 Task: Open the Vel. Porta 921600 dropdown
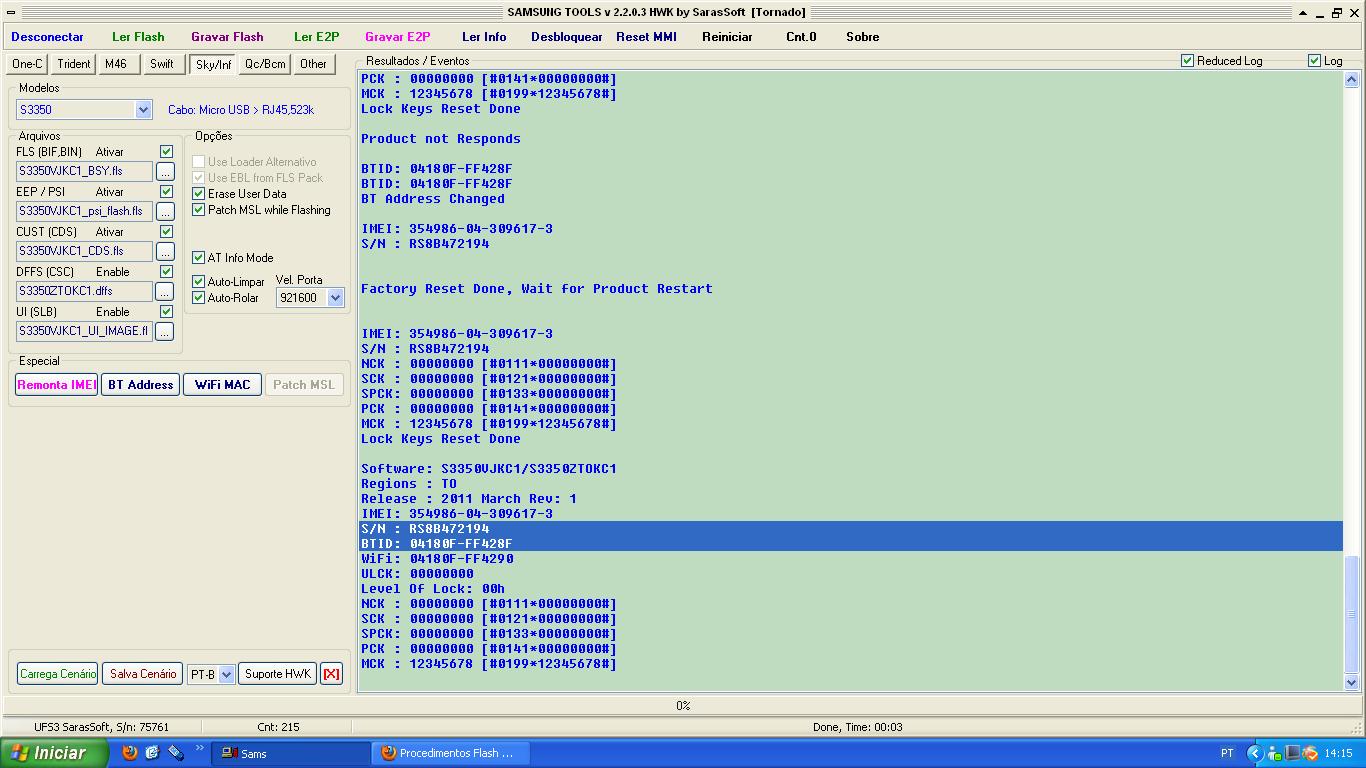click(336, 298)
